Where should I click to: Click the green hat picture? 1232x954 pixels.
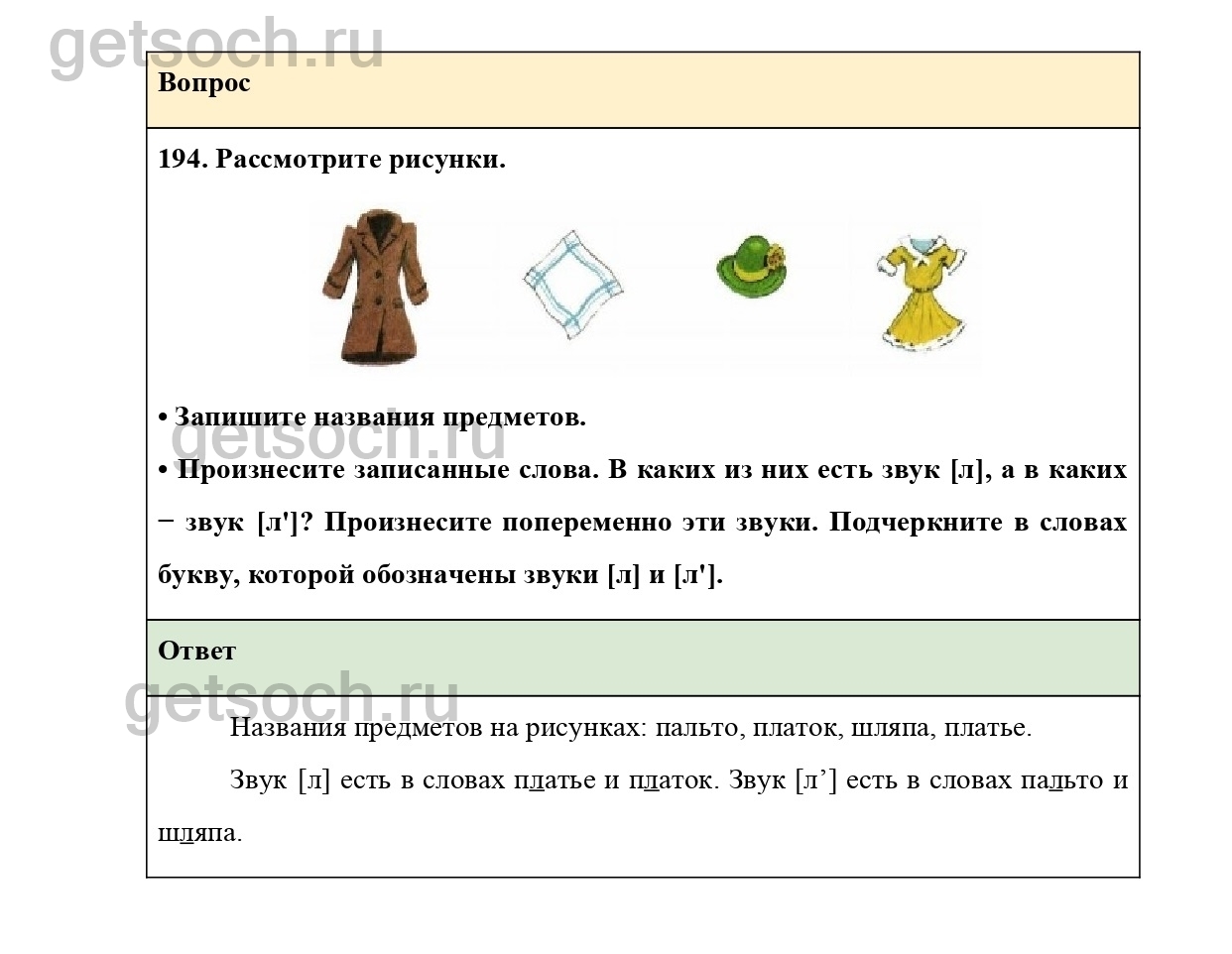pos(754,266)
